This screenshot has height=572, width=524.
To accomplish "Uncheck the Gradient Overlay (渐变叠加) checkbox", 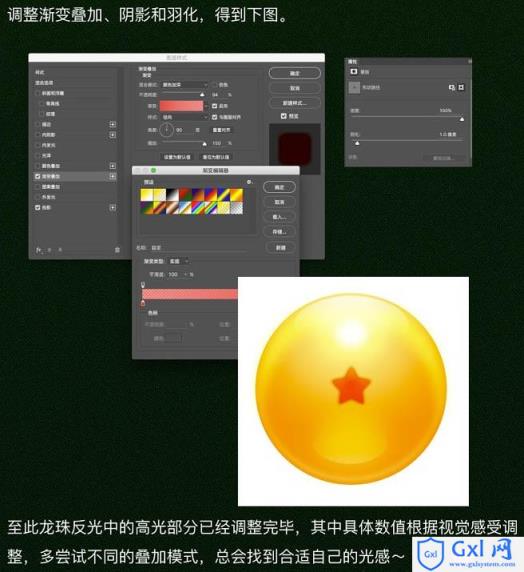I will pyautogui.click(x=38, y=177).
